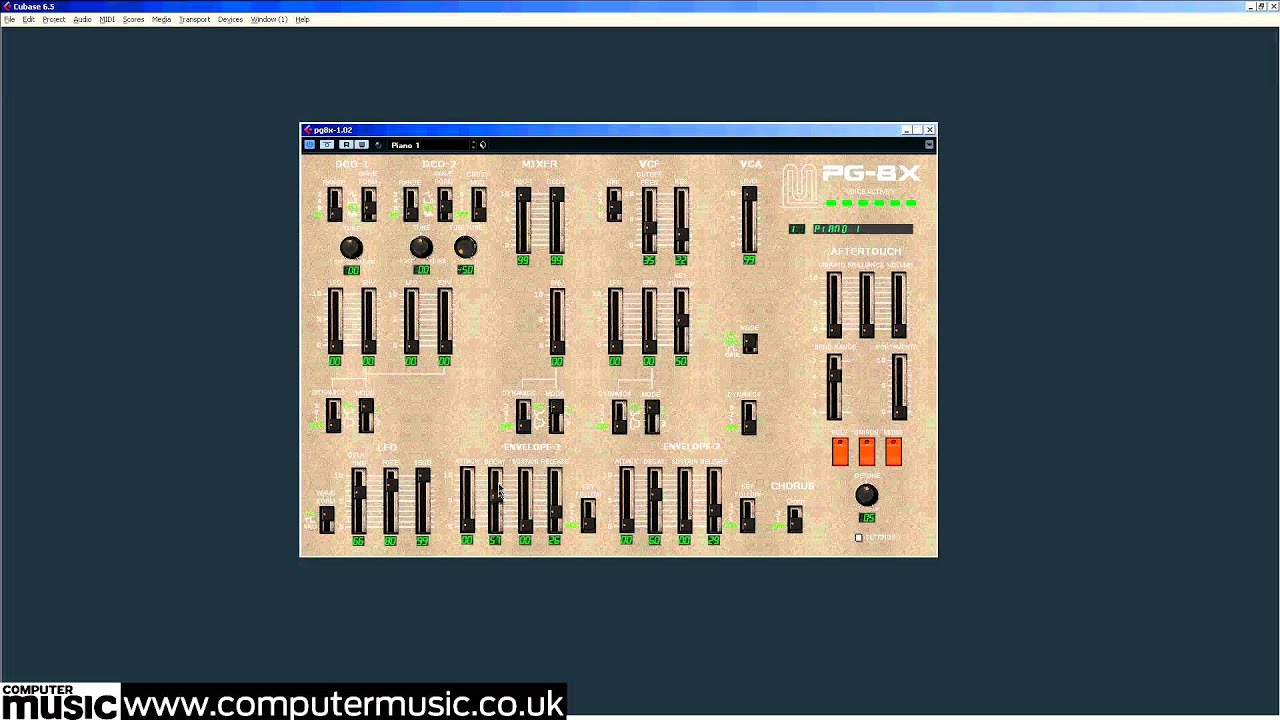Open the File menu
The width and height of the screenshot is (1280, 720).
click(9, 19)
